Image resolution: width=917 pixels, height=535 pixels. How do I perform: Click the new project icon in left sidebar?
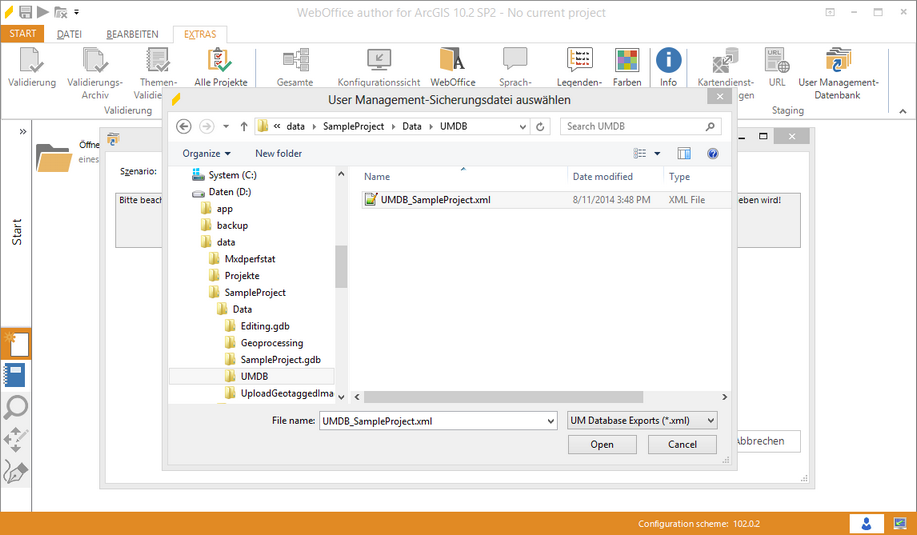point(16,344)
